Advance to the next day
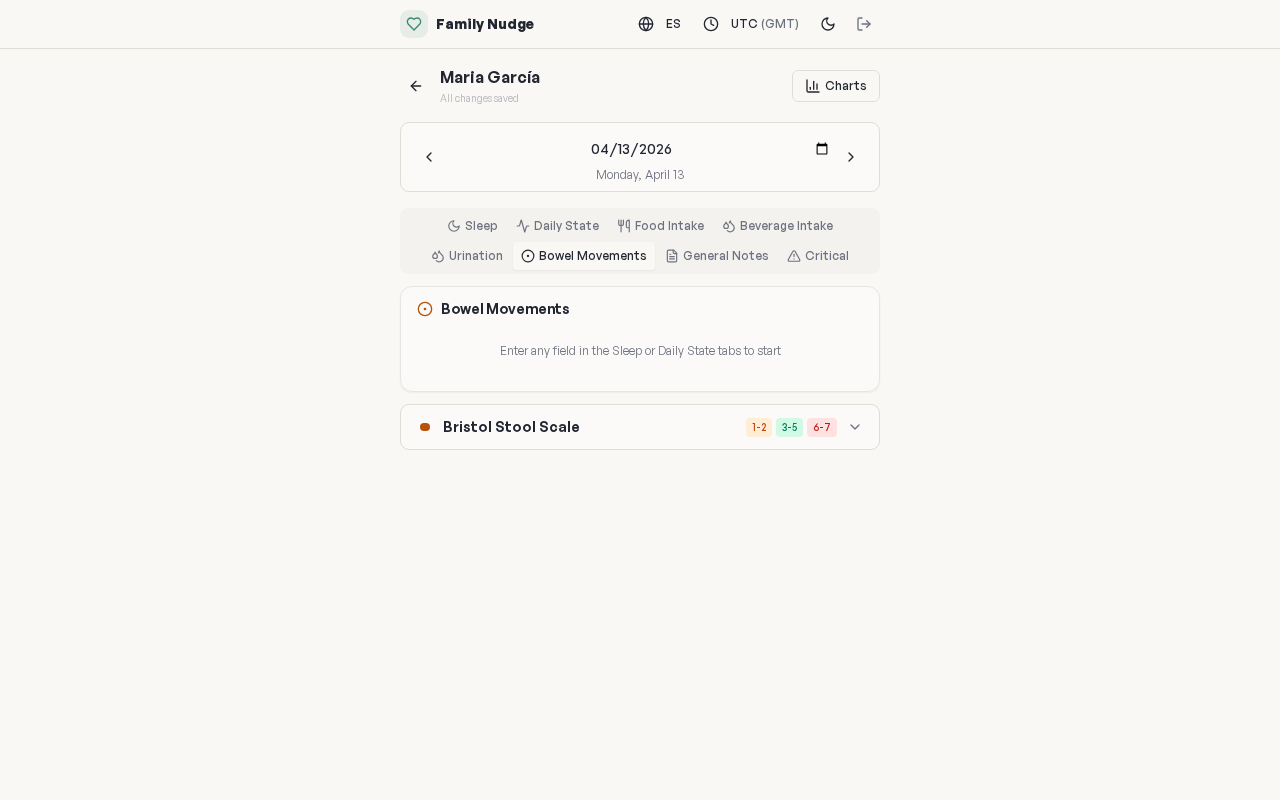 (x=851, y=157)
